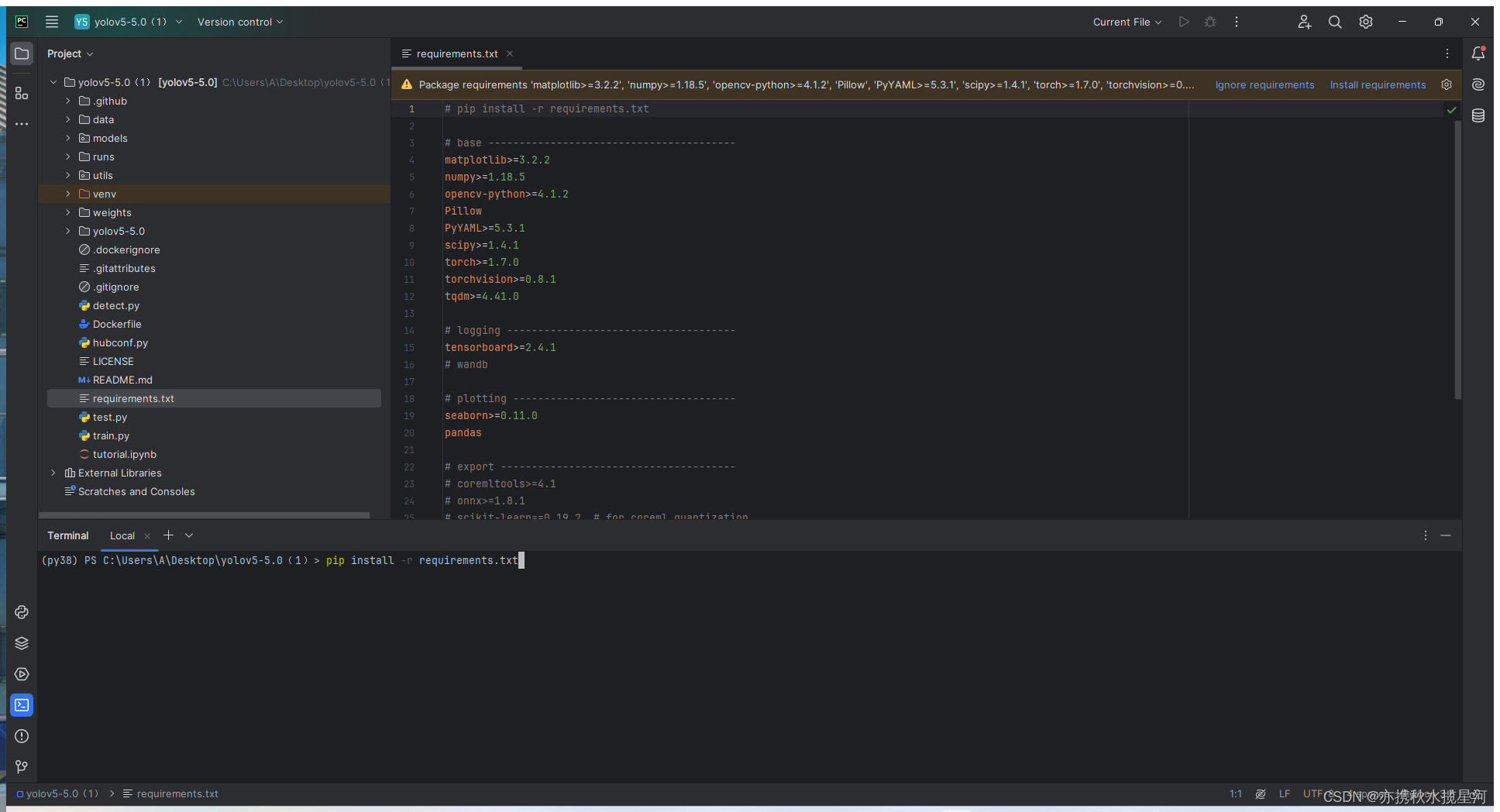Toggle read-only status bar icon
This screenshot has width=1500, height=812.
[1261, 794]
